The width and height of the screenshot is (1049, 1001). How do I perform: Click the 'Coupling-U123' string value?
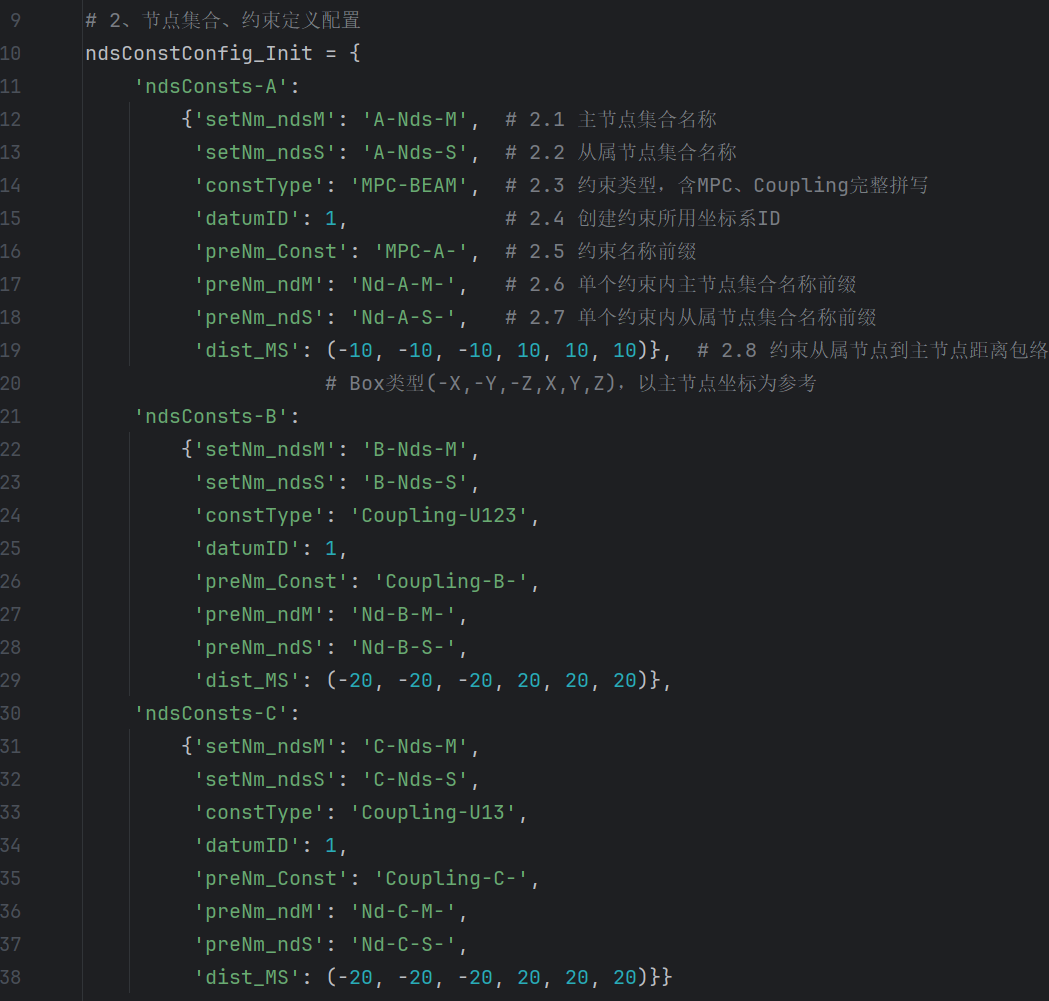(439, 515)
